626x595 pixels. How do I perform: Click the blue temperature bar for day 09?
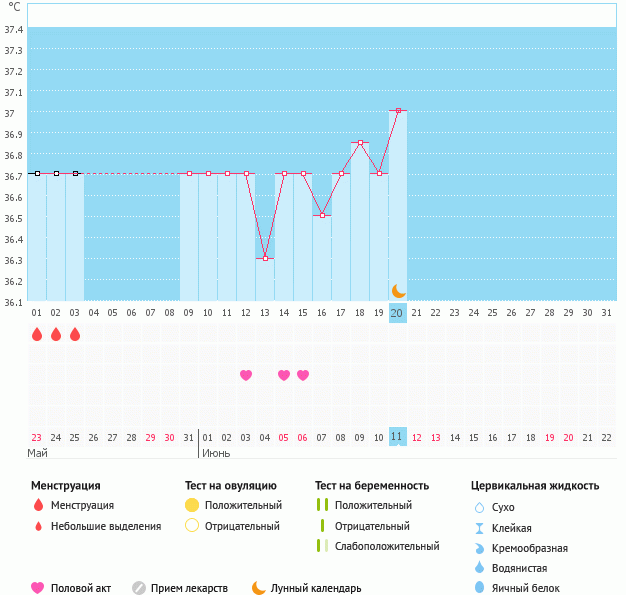[189, 240]
